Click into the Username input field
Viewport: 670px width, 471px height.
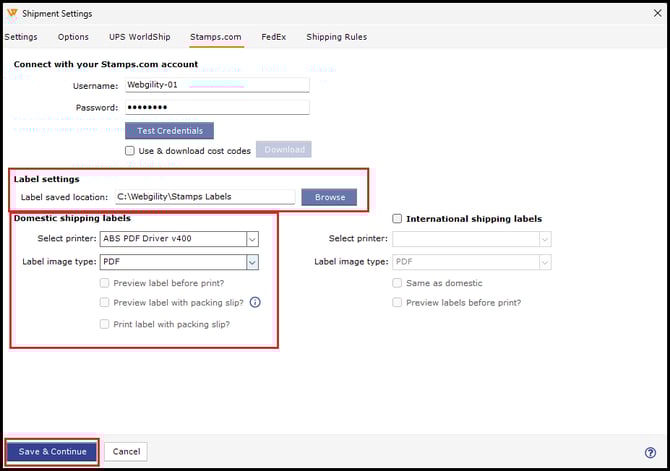(x=216, y=85)
